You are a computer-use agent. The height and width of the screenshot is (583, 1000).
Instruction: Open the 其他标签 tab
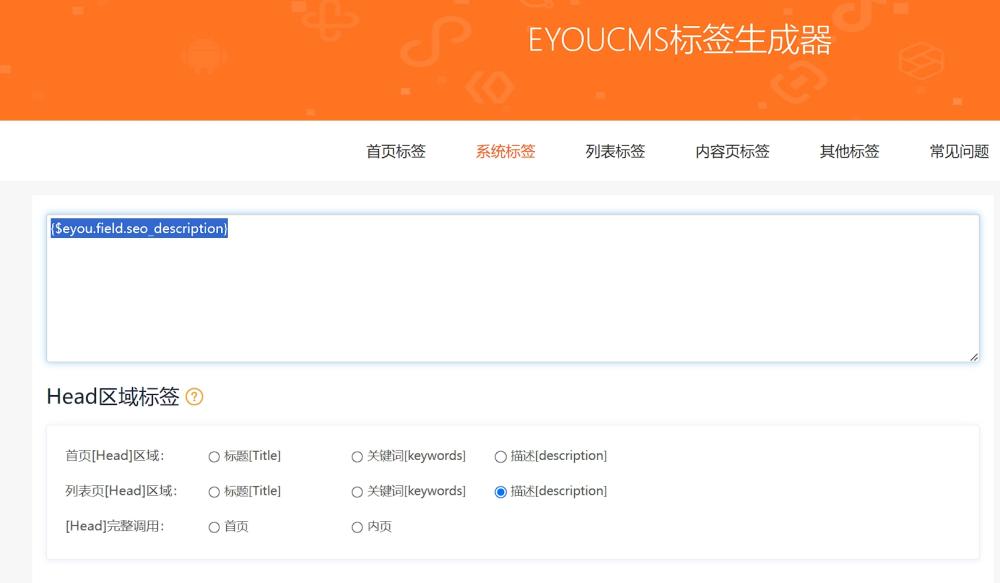pyautogui.click(x=849, y=152)
